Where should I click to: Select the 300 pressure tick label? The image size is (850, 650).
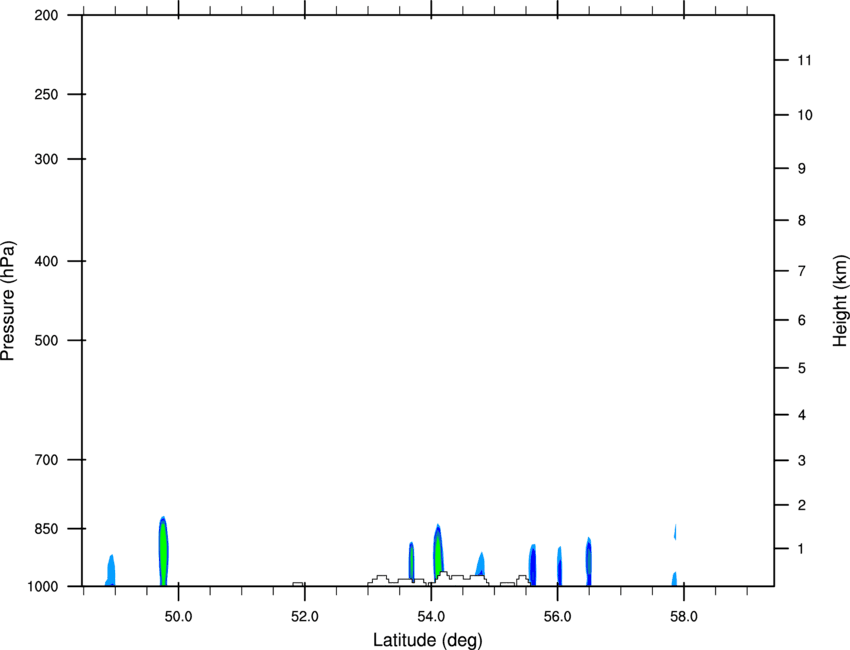[x=46, y=159]
